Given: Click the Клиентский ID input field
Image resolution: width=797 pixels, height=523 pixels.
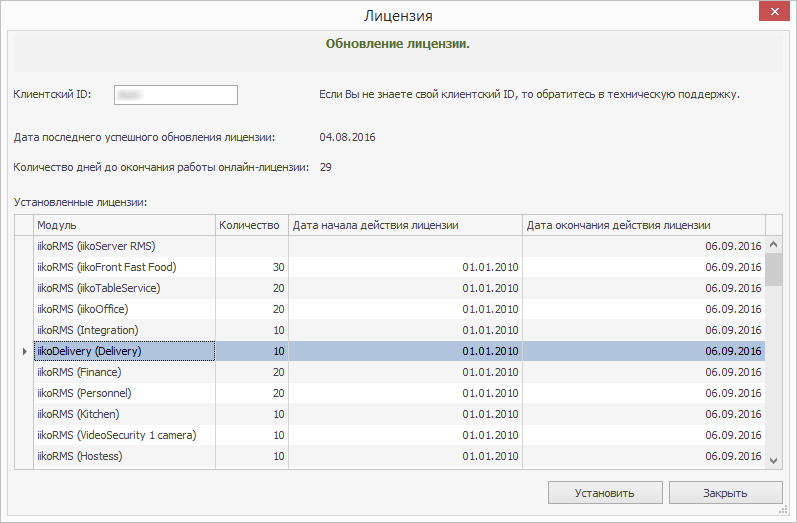Looking at the screenshot, I should pyautogui.click(x=175, y=95).
